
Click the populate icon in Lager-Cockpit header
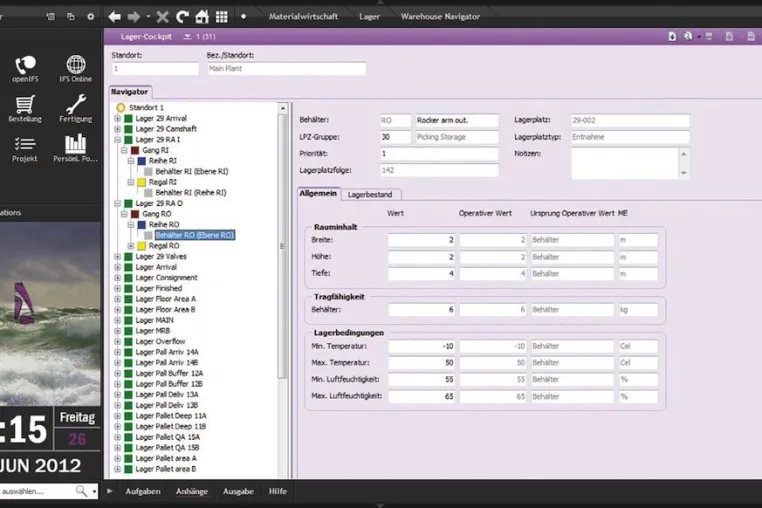tap(672, 36)
